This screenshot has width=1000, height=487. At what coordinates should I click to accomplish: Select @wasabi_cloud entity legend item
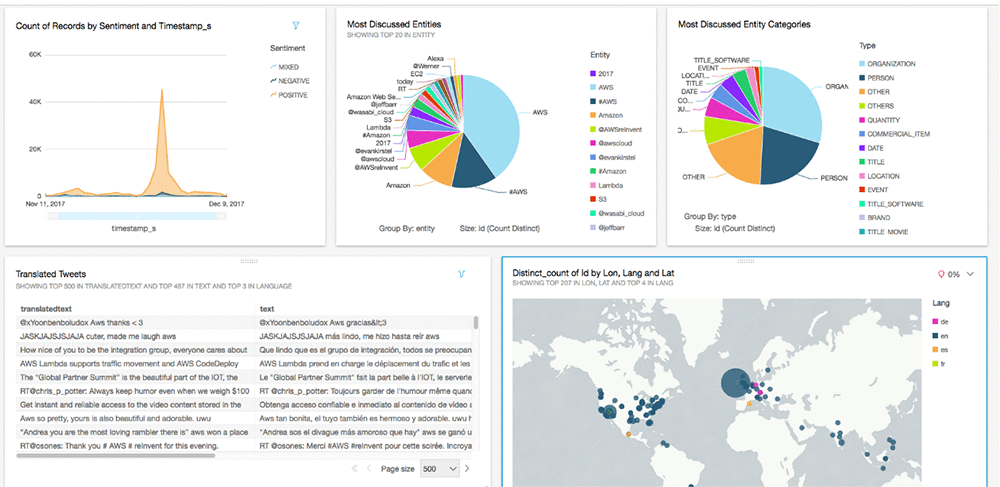tap(616, 214)
